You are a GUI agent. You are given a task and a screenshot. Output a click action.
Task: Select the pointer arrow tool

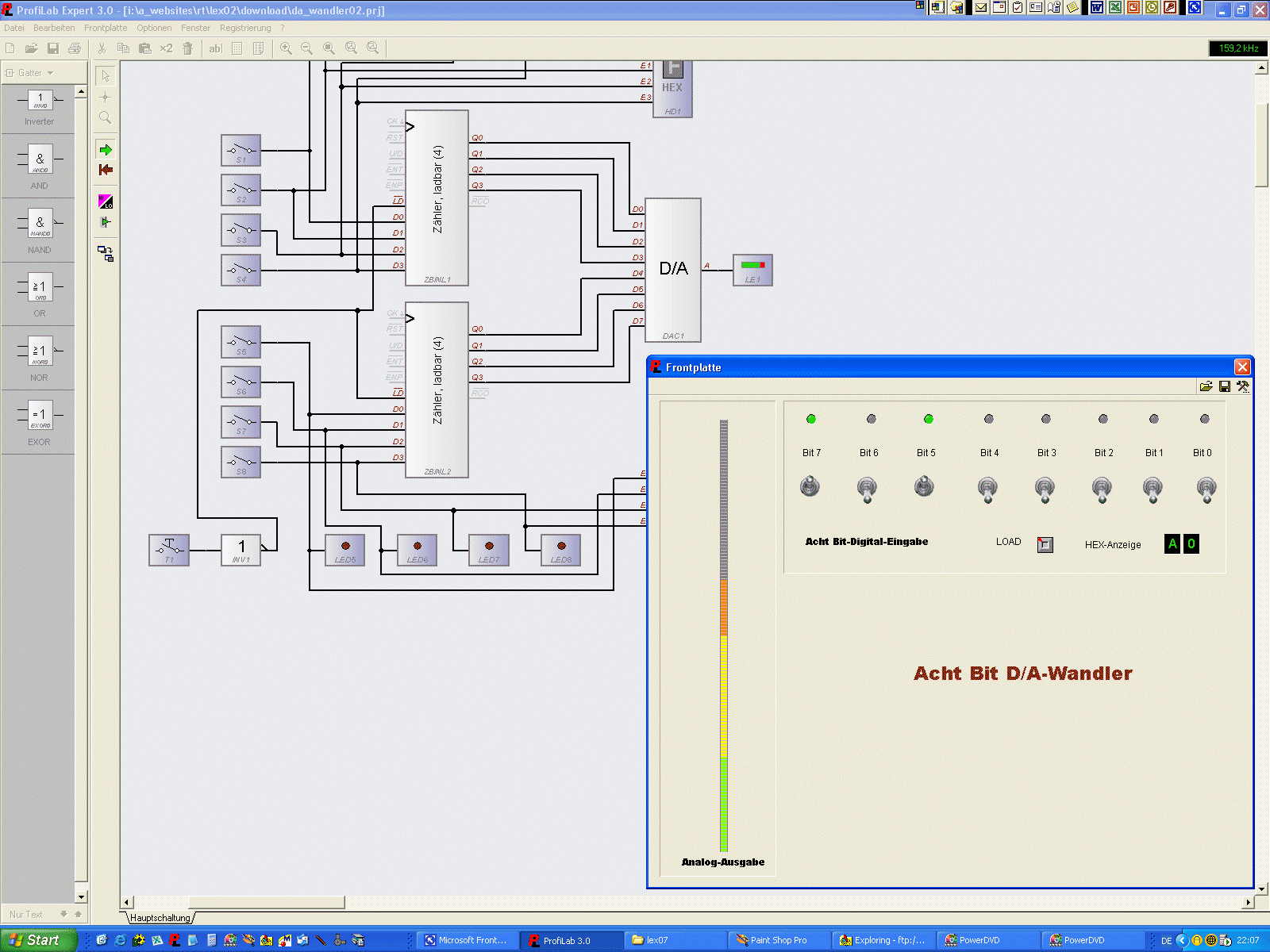pyautogui.click(x=106, y=76)
